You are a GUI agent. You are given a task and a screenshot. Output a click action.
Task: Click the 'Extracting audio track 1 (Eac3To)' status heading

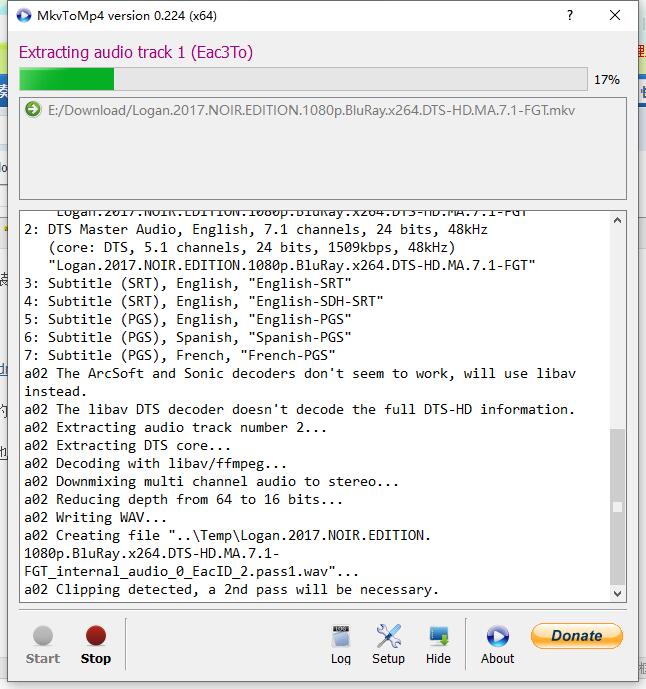click(x=136, y=52)
